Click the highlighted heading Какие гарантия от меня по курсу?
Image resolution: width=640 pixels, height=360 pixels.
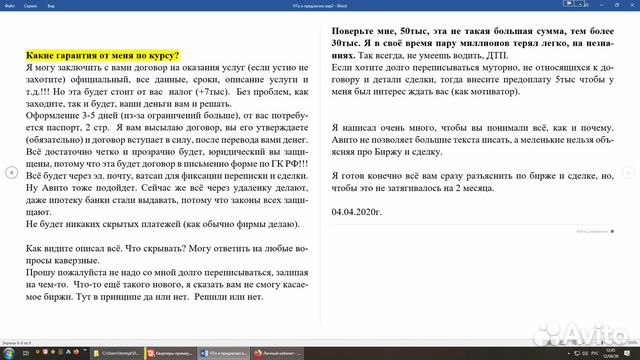click(x=102, y=55)
